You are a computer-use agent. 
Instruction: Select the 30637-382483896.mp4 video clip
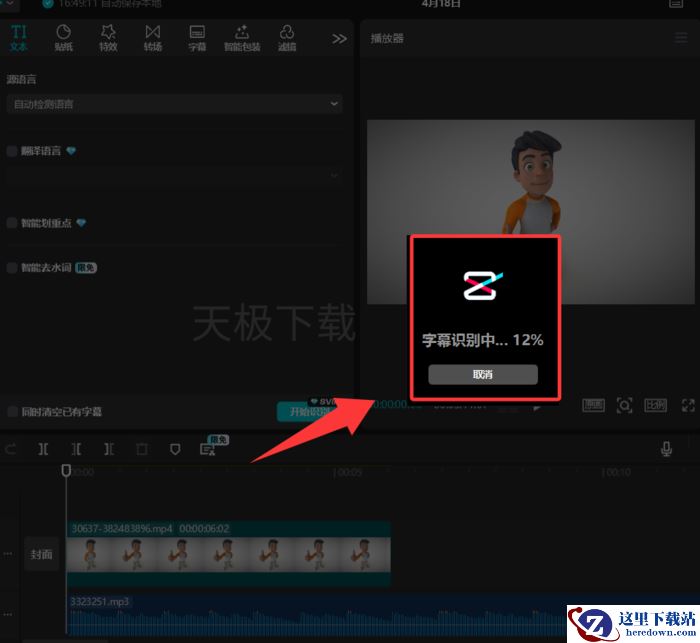pyautogui.click(x=228, y=553)
